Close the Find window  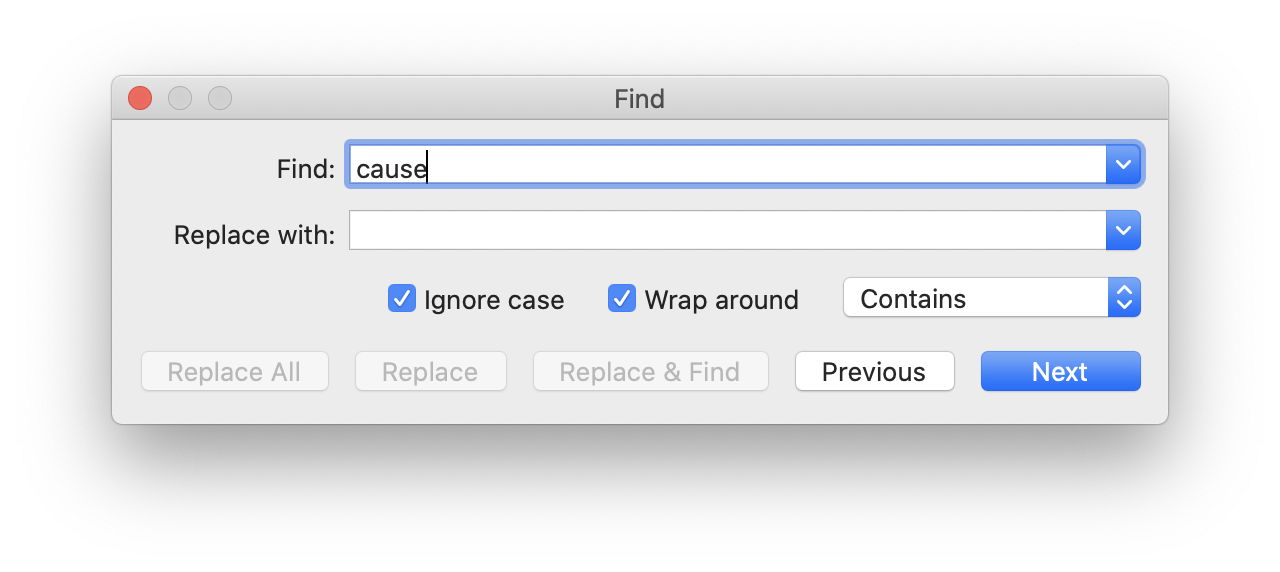(140, 98)
